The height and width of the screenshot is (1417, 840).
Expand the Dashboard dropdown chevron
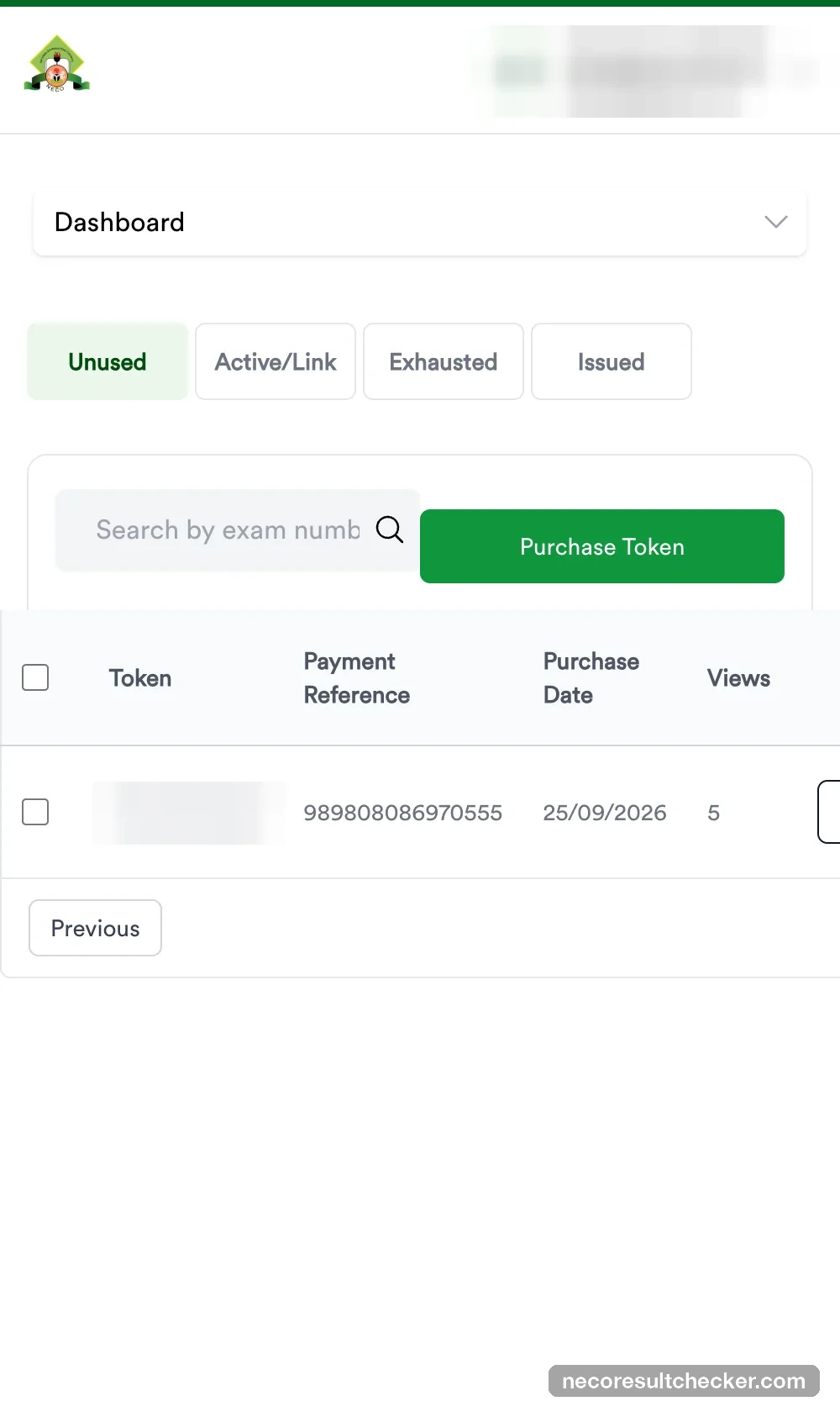point(775,222)
